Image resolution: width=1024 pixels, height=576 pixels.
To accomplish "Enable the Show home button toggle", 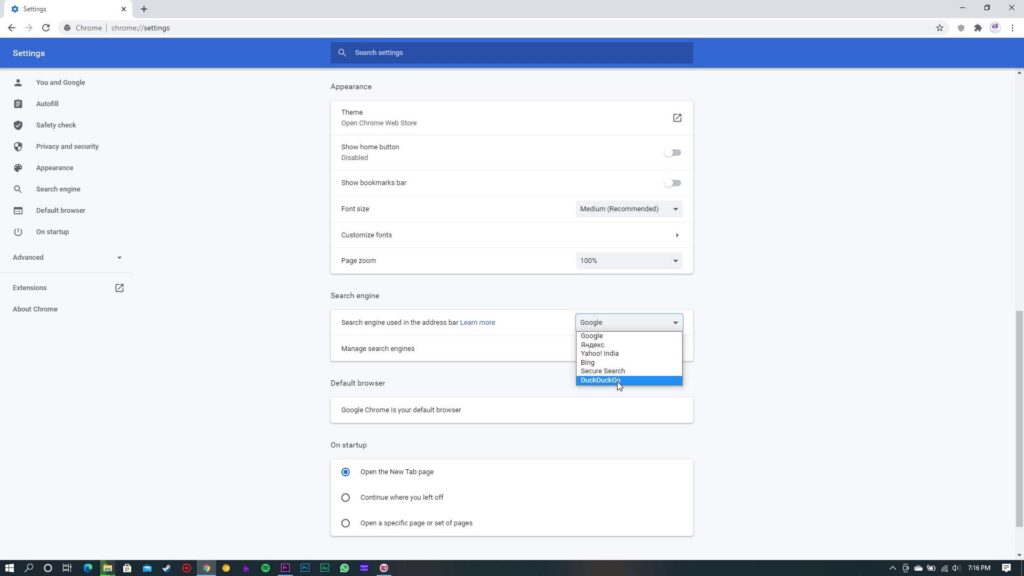I will tap(673, 153).
